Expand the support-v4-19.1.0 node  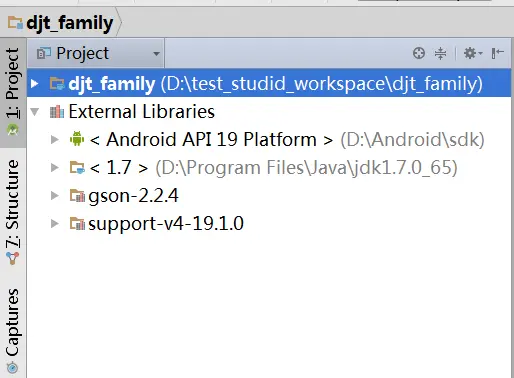click(x=54, y=223)
